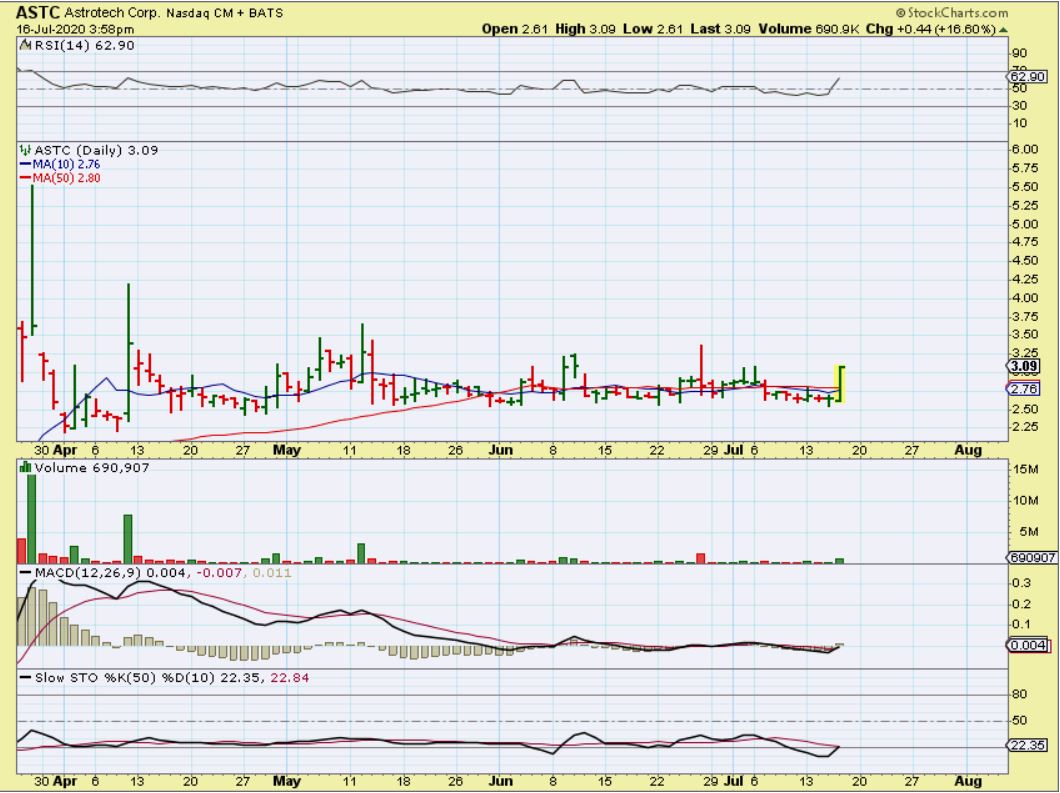Click the RSI(14) indicator line icon

coord(26,45)
